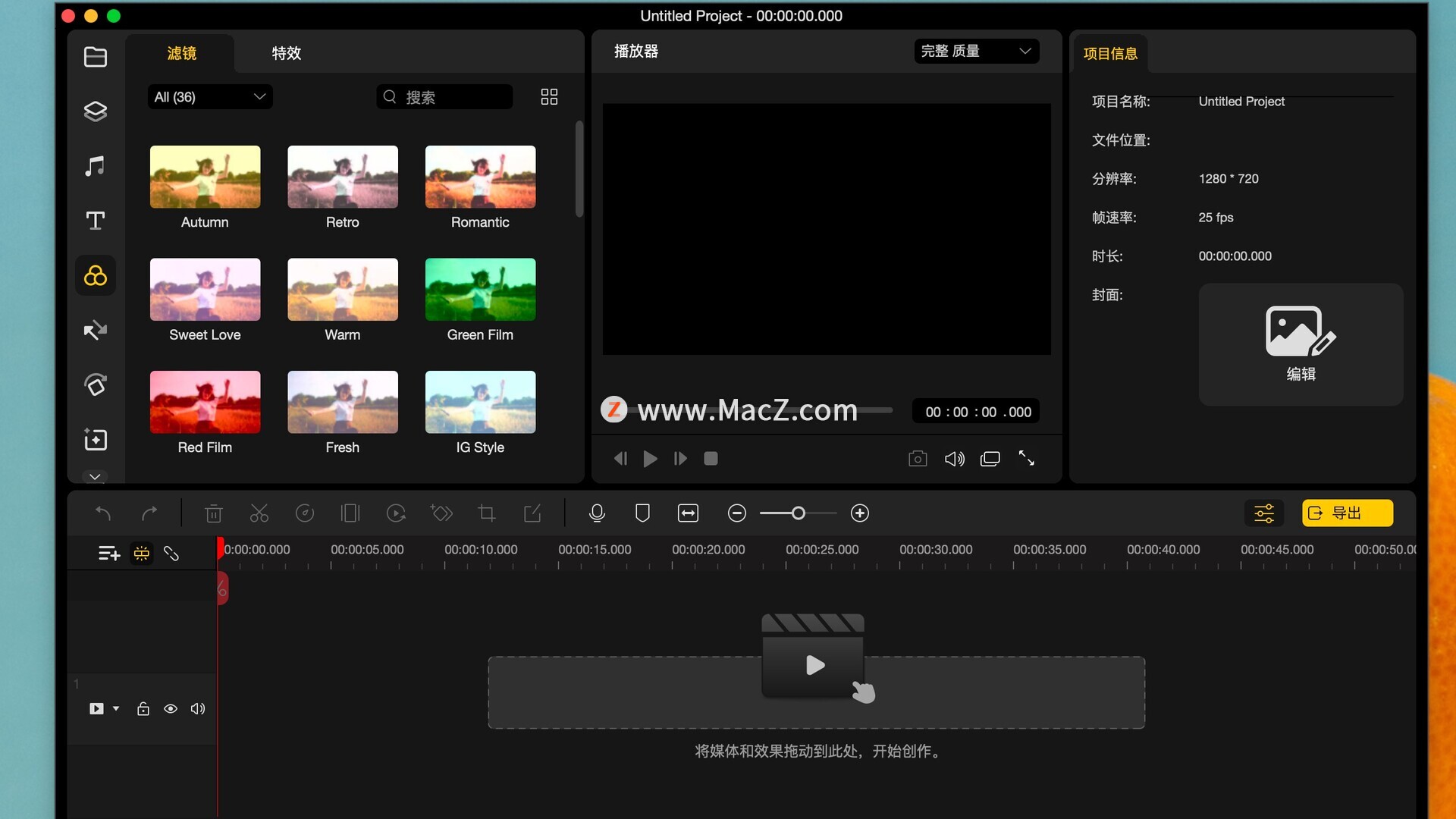1456x819 pixels.
Task: Open the media folder panel in the sidebar
Action: [x=96, y=57]
